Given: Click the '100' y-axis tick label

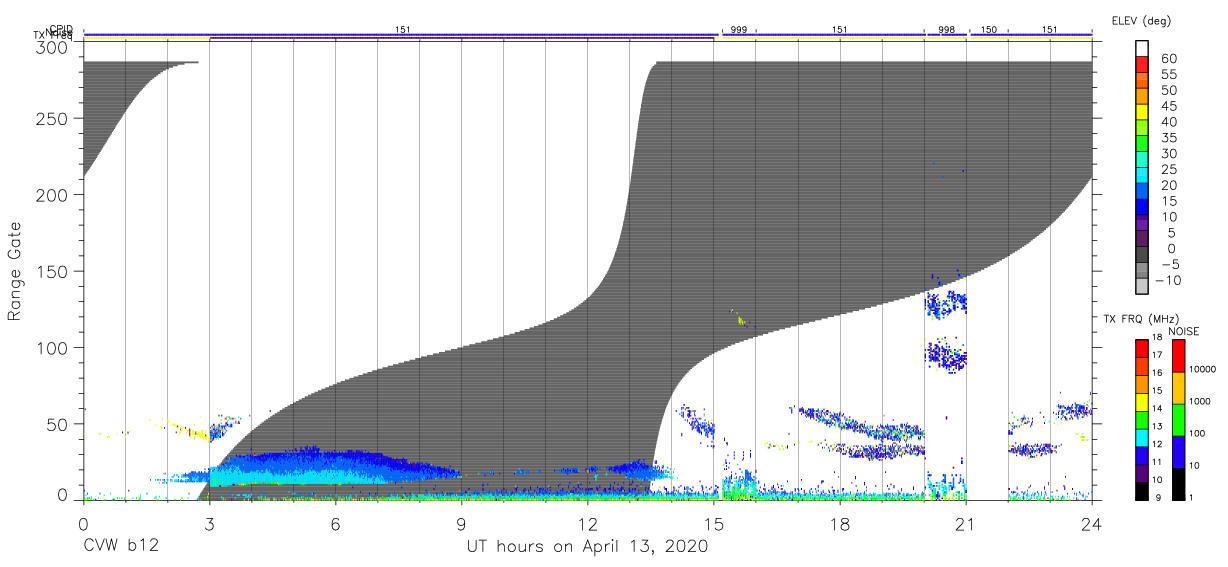Looking at the screenshot, I should [x=54, y=347].
